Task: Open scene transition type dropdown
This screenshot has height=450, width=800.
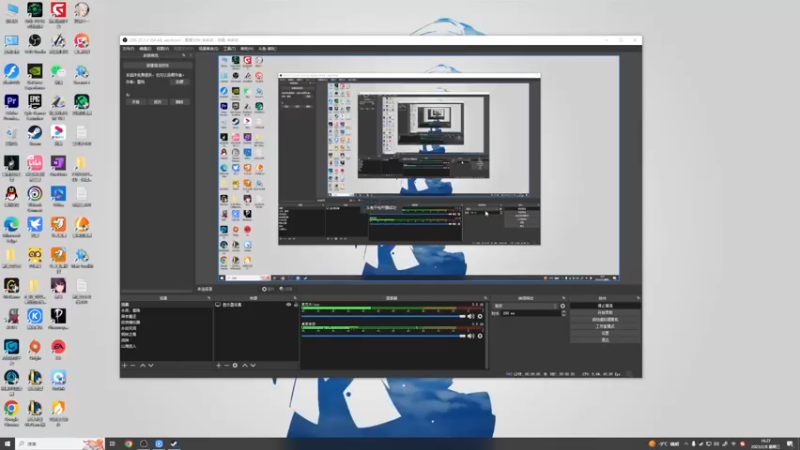Action: pos(525,306)
